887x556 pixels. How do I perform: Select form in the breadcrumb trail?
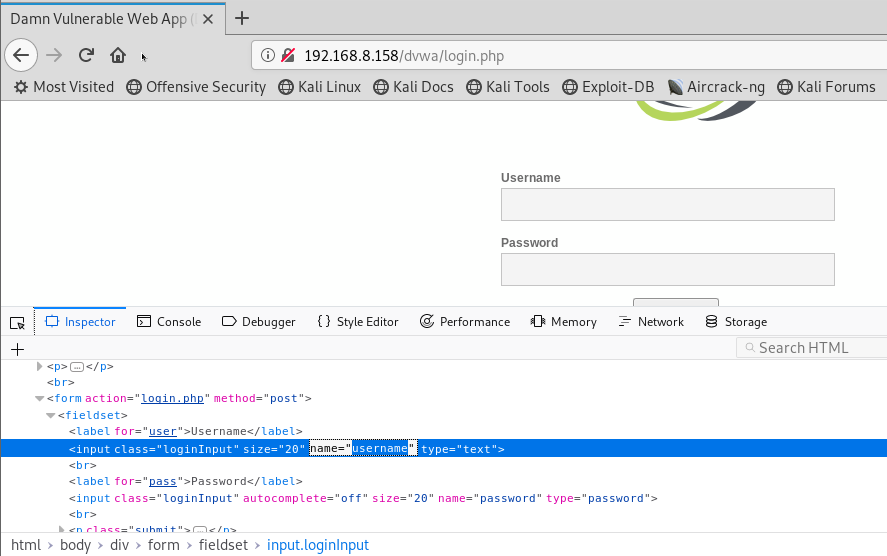tap(163, 545)
